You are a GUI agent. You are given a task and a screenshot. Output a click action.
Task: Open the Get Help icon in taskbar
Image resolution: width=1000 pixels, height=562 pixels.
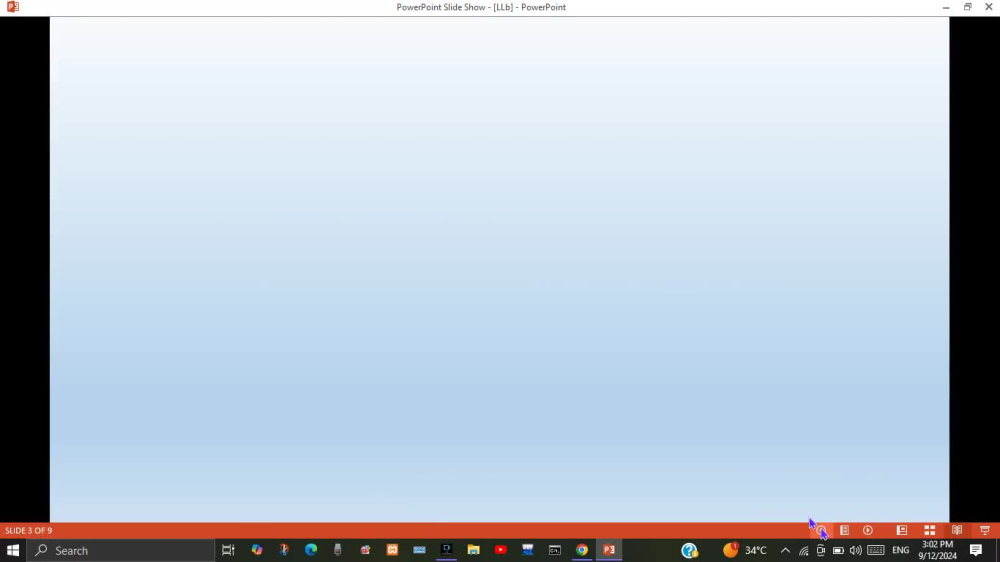(x=689, y=550)
